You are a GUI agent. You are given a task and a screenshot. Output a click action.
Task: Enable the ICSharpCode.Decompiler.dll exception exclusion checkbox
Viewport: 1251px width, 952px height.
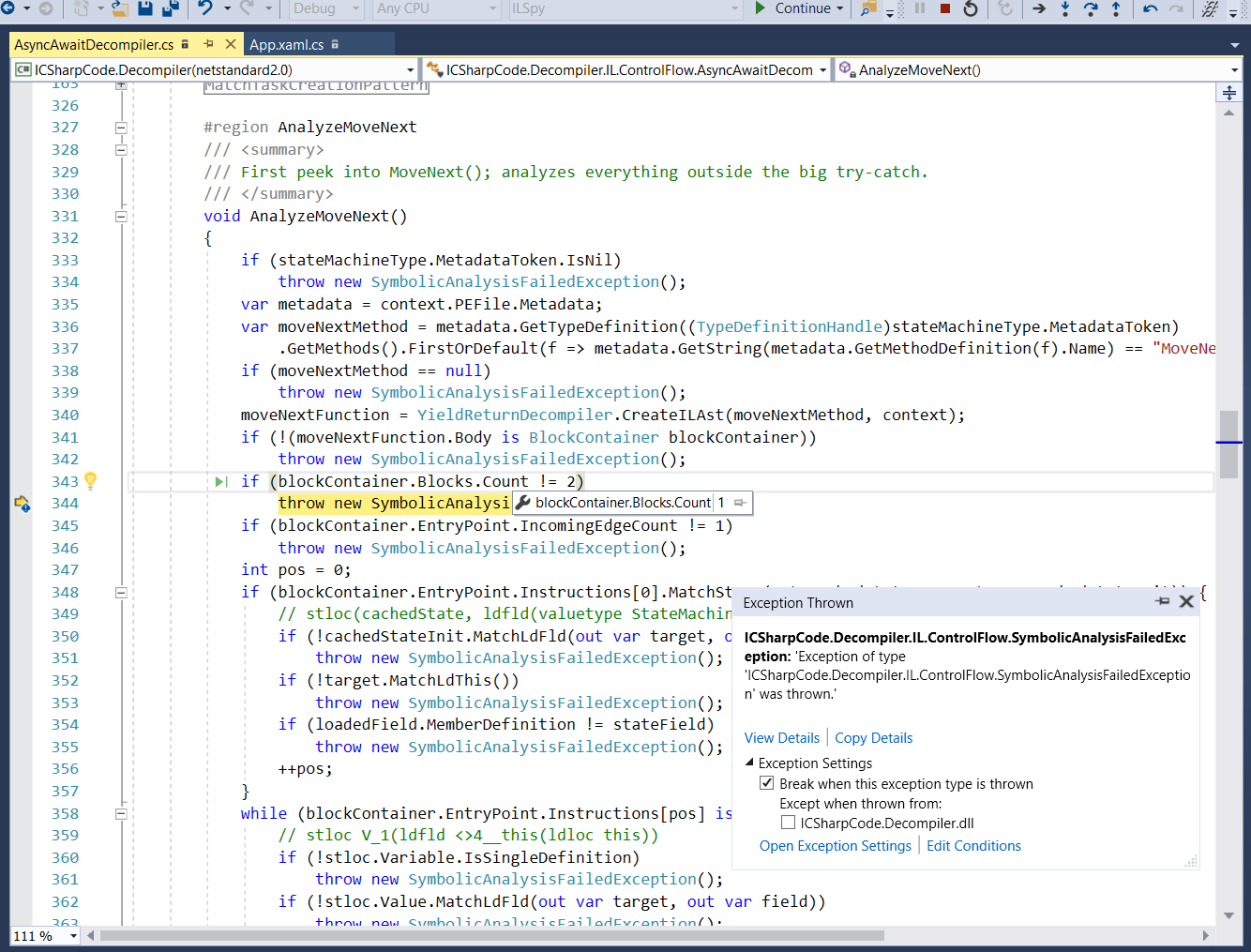[x=788, y=822]
